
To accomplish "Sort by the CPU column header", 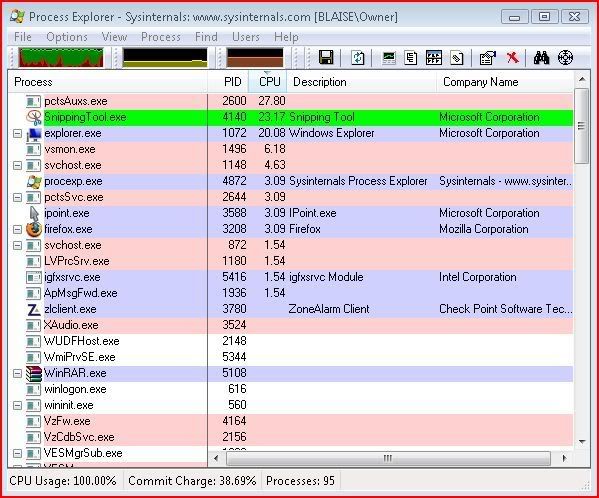I will [268, 82].
